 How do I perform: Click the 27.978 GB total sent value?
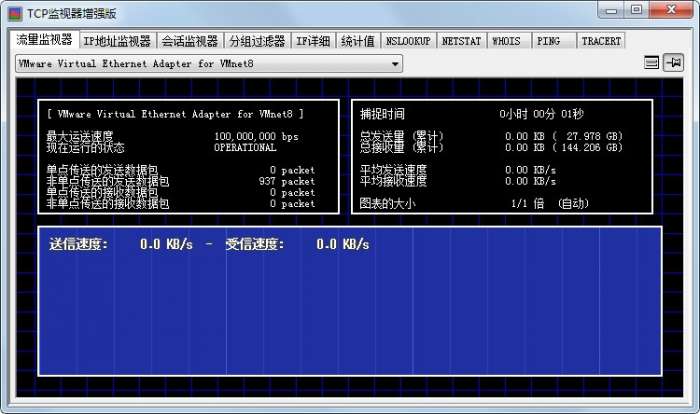pos(594,136)
